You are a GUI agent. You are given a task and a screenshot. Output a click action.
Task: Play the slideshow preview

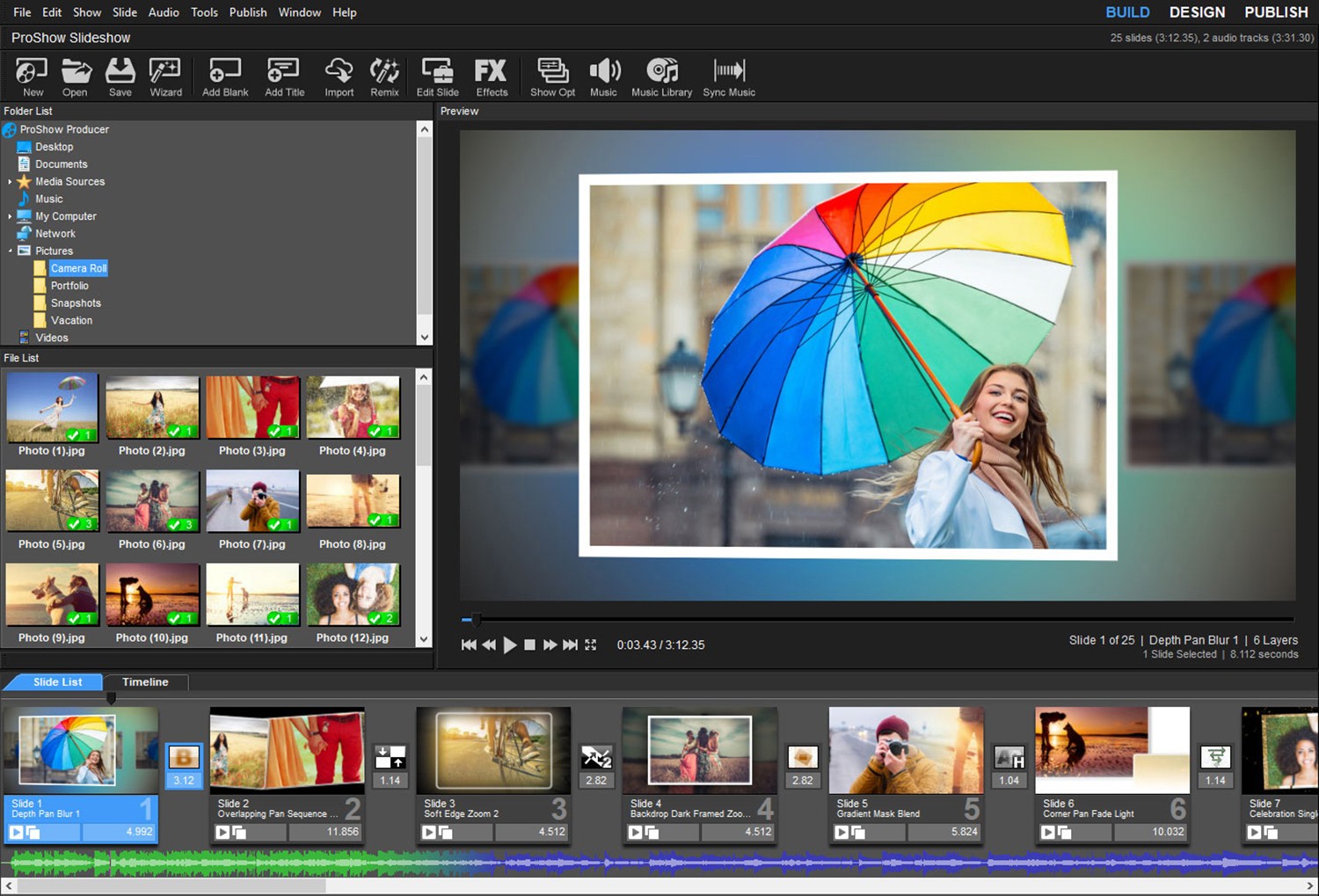point(510,645)
